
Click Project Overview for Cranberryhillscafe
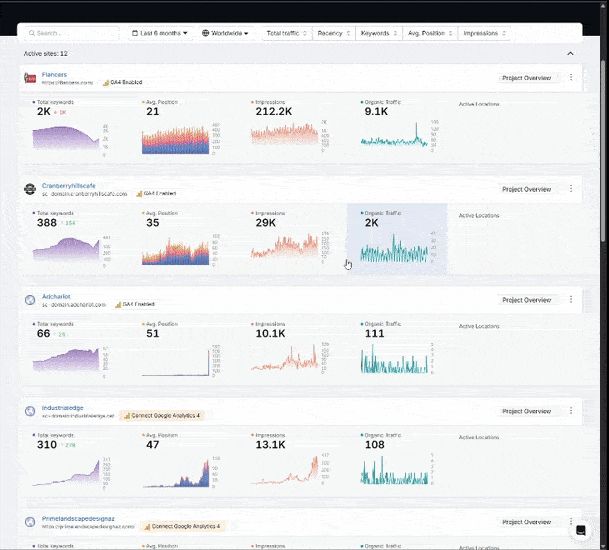point(527,189)
